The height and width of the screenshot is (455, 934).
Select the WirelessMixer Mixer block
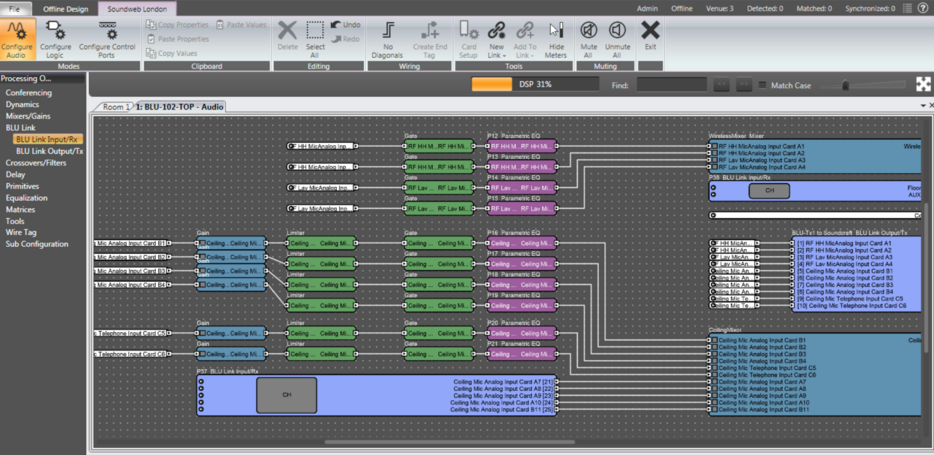(816, 156)
